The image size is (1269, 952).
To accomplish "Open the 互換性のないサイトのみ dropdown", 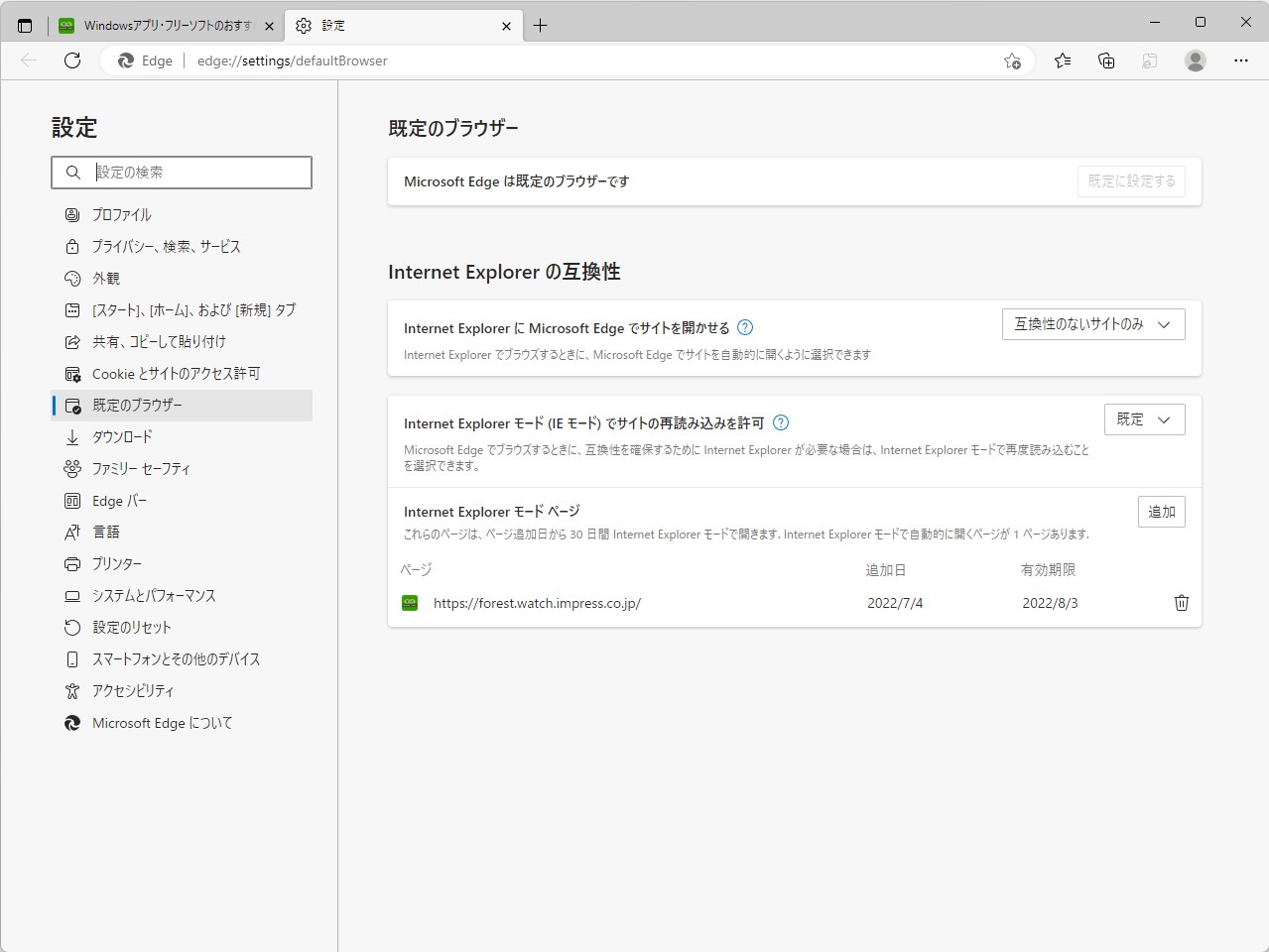I will [x=1092, y=323].
